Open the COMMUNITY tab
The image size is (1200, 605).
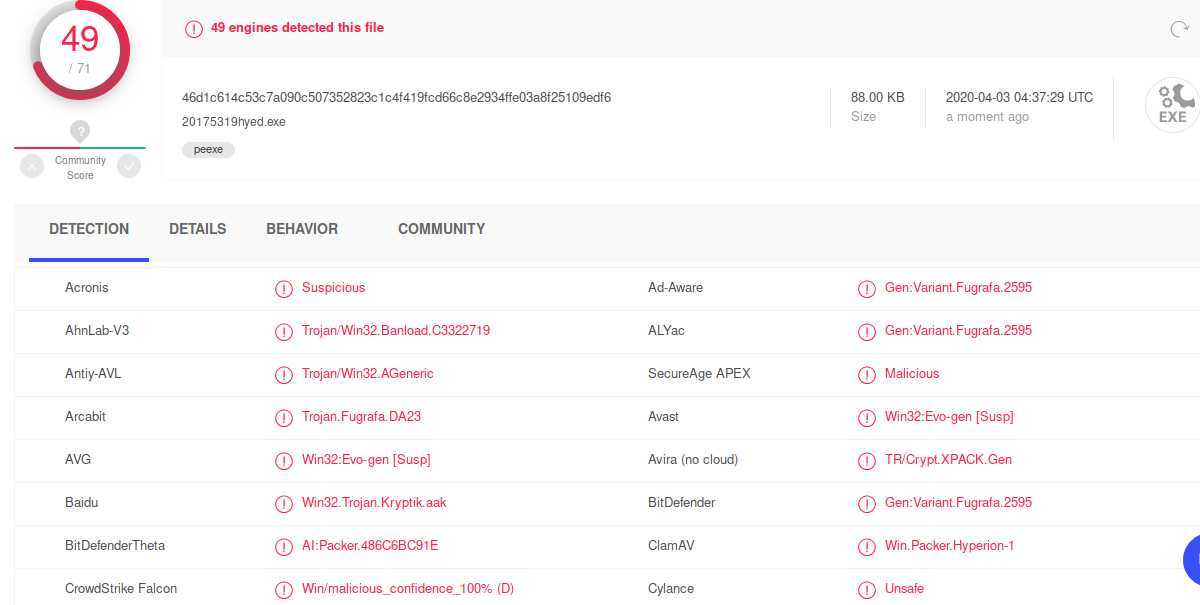441,229
